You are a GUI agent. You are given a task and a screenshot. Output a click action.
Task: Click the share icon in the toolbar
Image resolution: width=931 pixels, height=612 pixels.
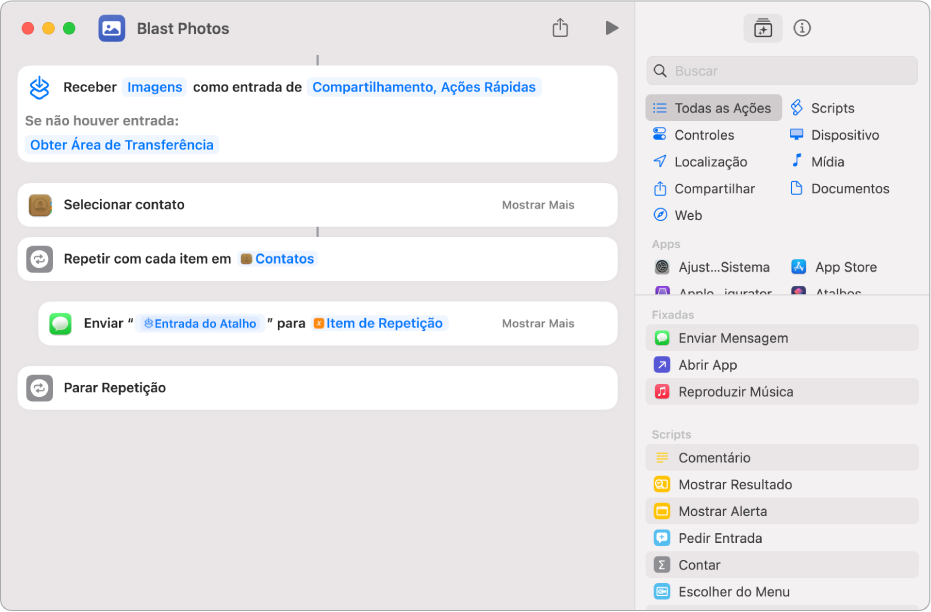[560, 28]
